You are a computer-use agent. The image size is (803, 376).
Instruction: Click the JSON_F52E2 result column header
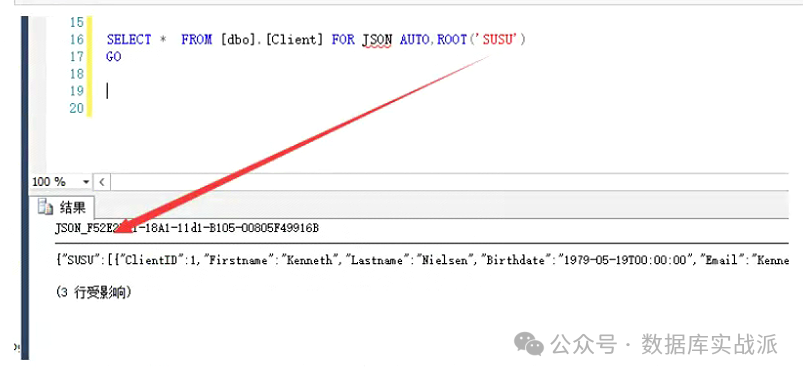click(187, 228)
